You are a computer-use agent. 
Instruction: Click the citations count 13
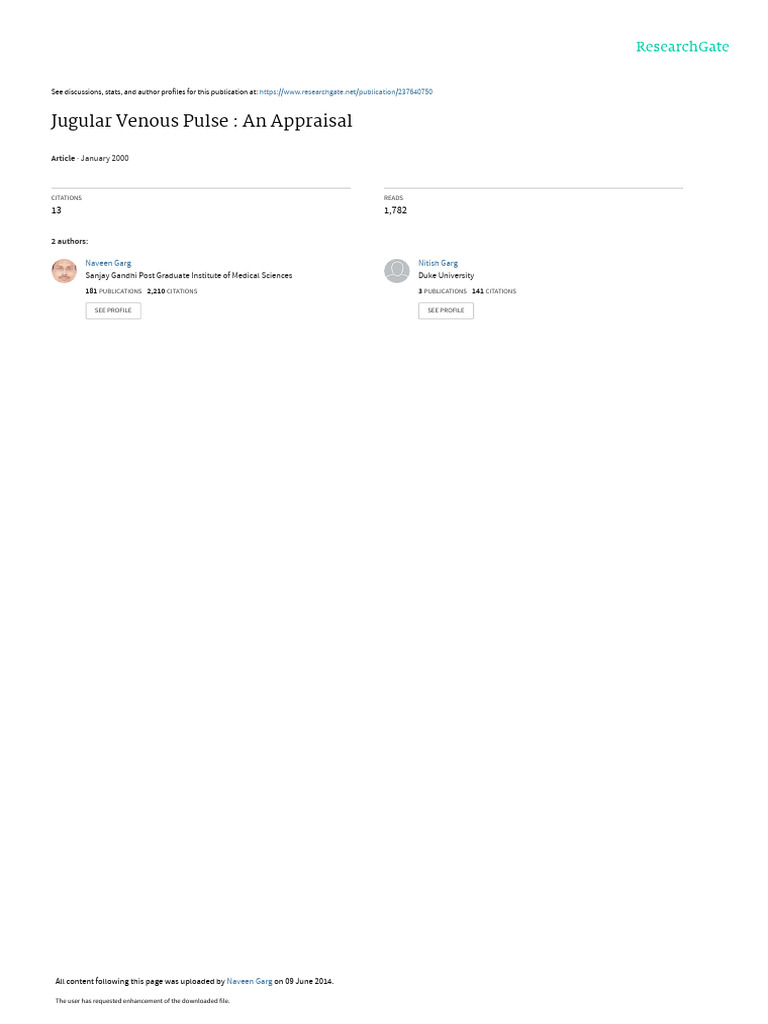click(x=56, y=210)
